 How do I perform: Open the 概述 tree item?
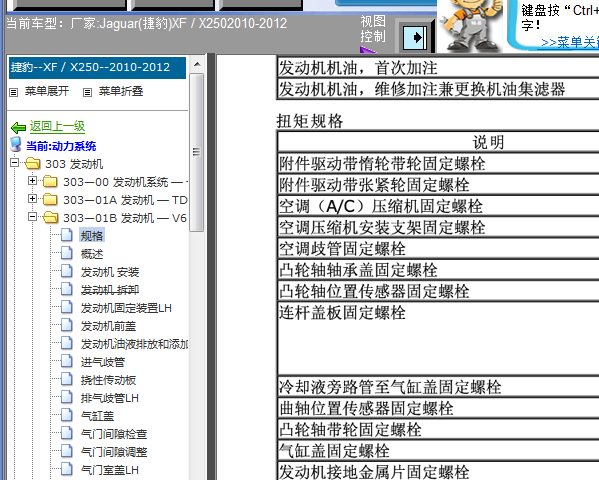pos(92,254)
